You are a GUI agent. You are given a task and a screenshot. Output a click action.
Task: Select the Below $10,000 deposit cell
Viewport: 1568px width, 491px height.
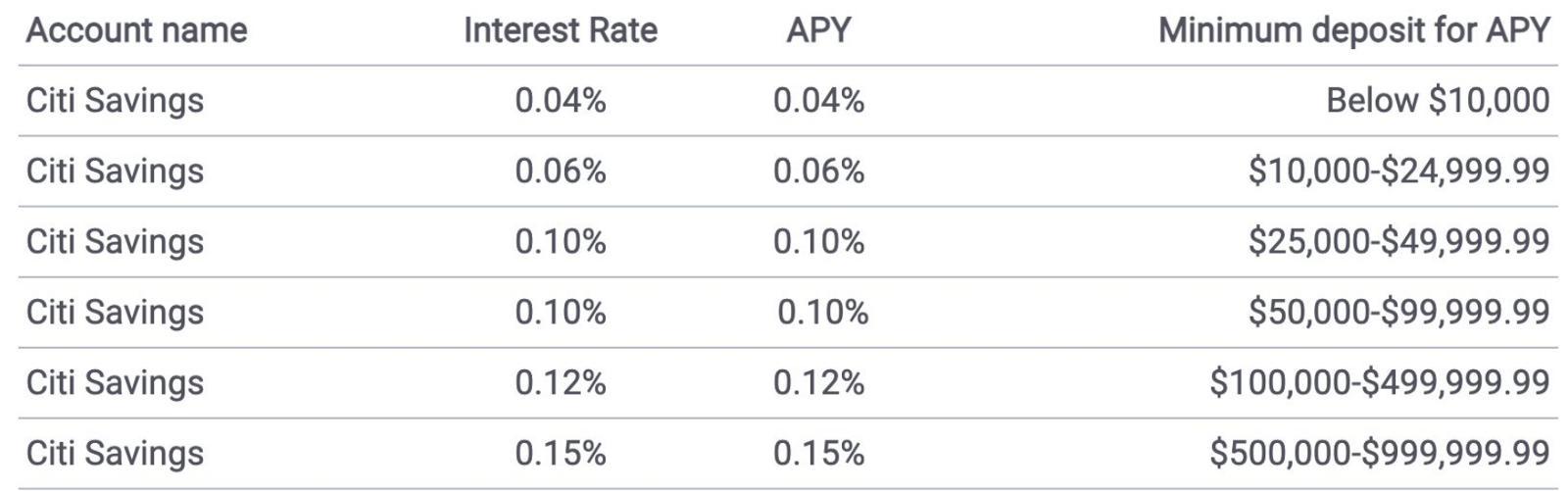[x=1438, y=100]
